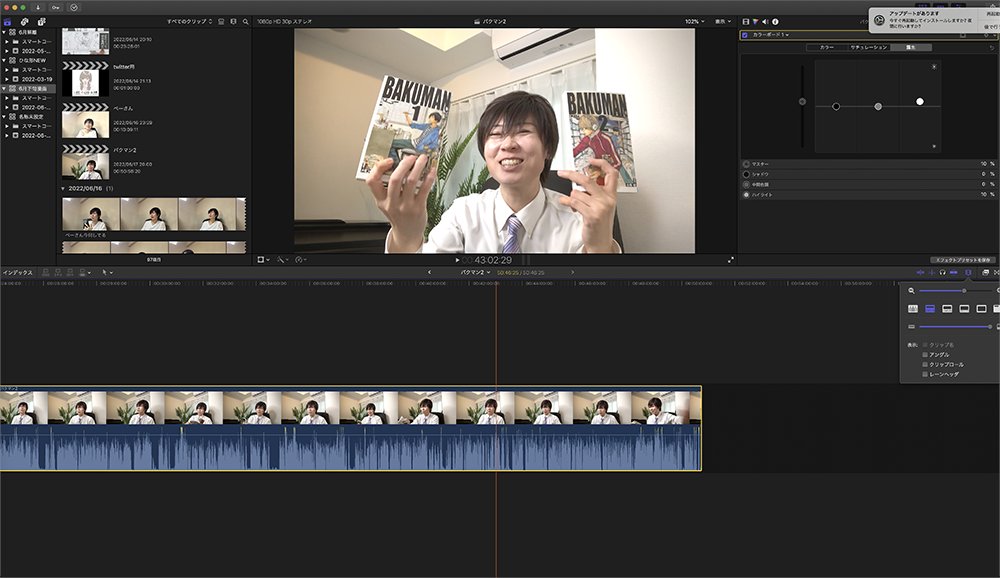
Task: Open the timeline パクマン2 project dropdown
Action: (476, 272)
